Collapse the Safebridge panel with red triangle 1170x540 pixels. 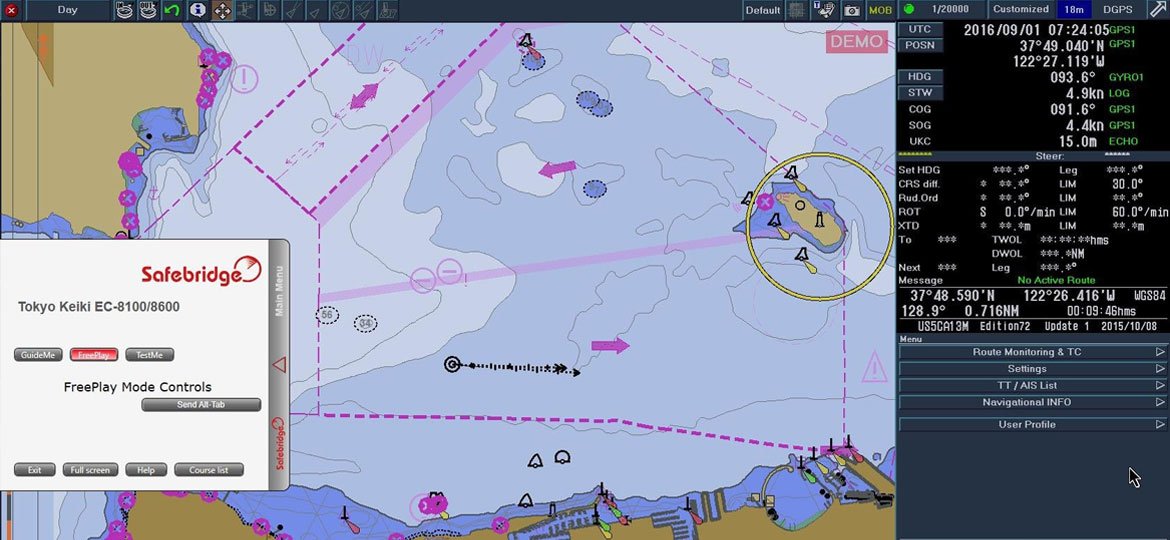click(279, 365)
